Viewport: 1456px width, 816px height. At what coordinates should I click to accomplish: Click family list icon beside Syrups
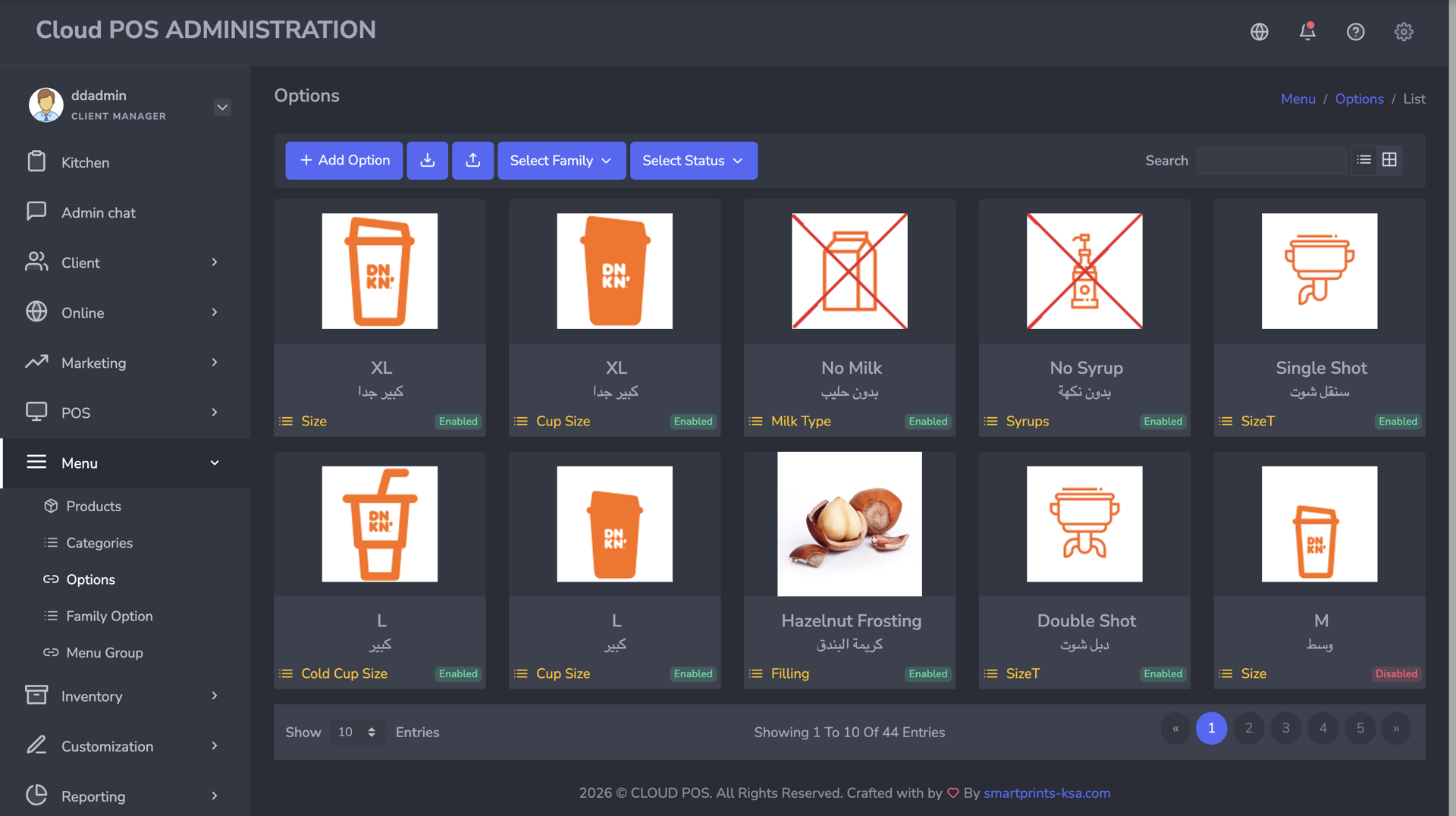pos(991,421)
